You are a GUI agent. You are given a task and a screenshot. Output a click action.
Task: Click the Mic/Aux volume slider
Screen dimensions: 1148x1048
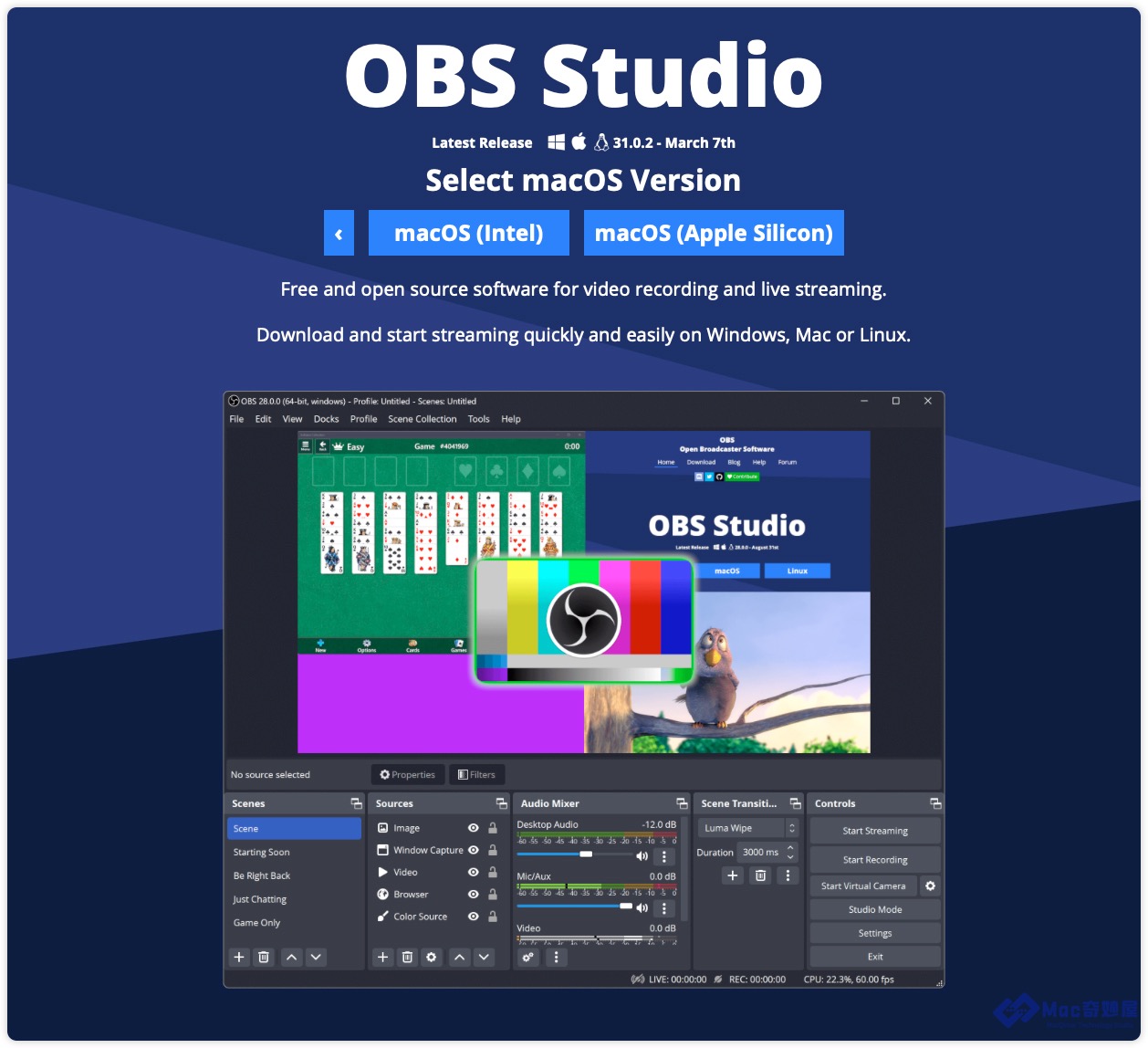pyautogui.click(x=574, y=907)
